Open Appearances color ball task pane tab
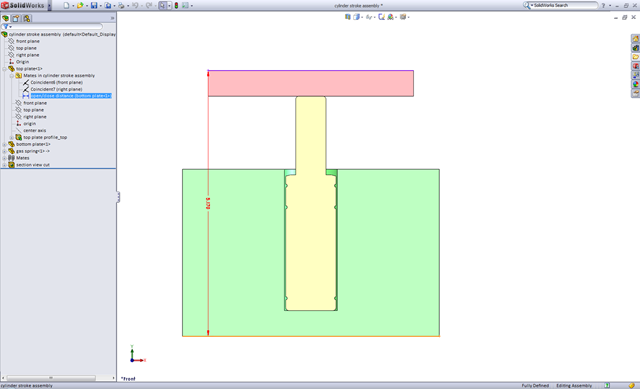The height and width of the screenshot is (389, 640). coord(636,84)
